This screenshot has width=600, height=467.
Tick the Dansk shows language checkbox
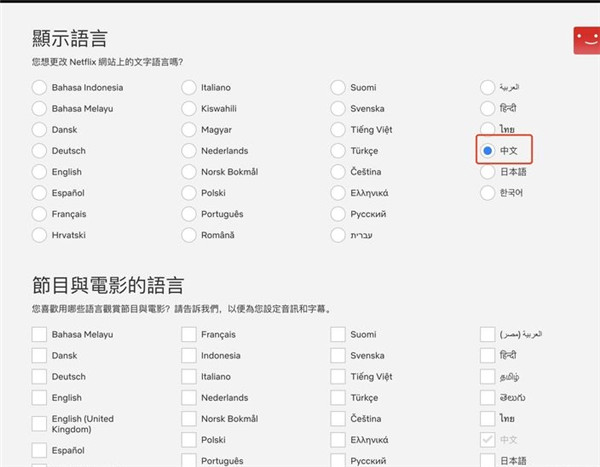(39, 355)
